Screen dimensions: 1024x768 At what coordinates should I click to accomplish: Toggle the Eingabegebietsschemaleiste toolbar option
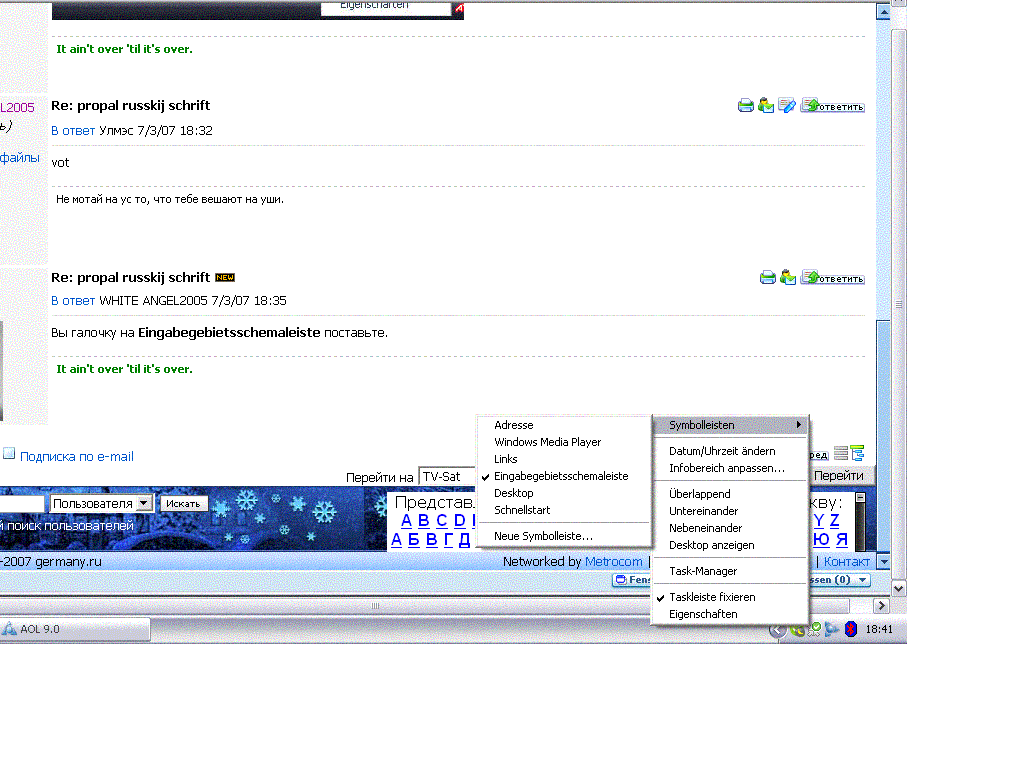point(561,476)
